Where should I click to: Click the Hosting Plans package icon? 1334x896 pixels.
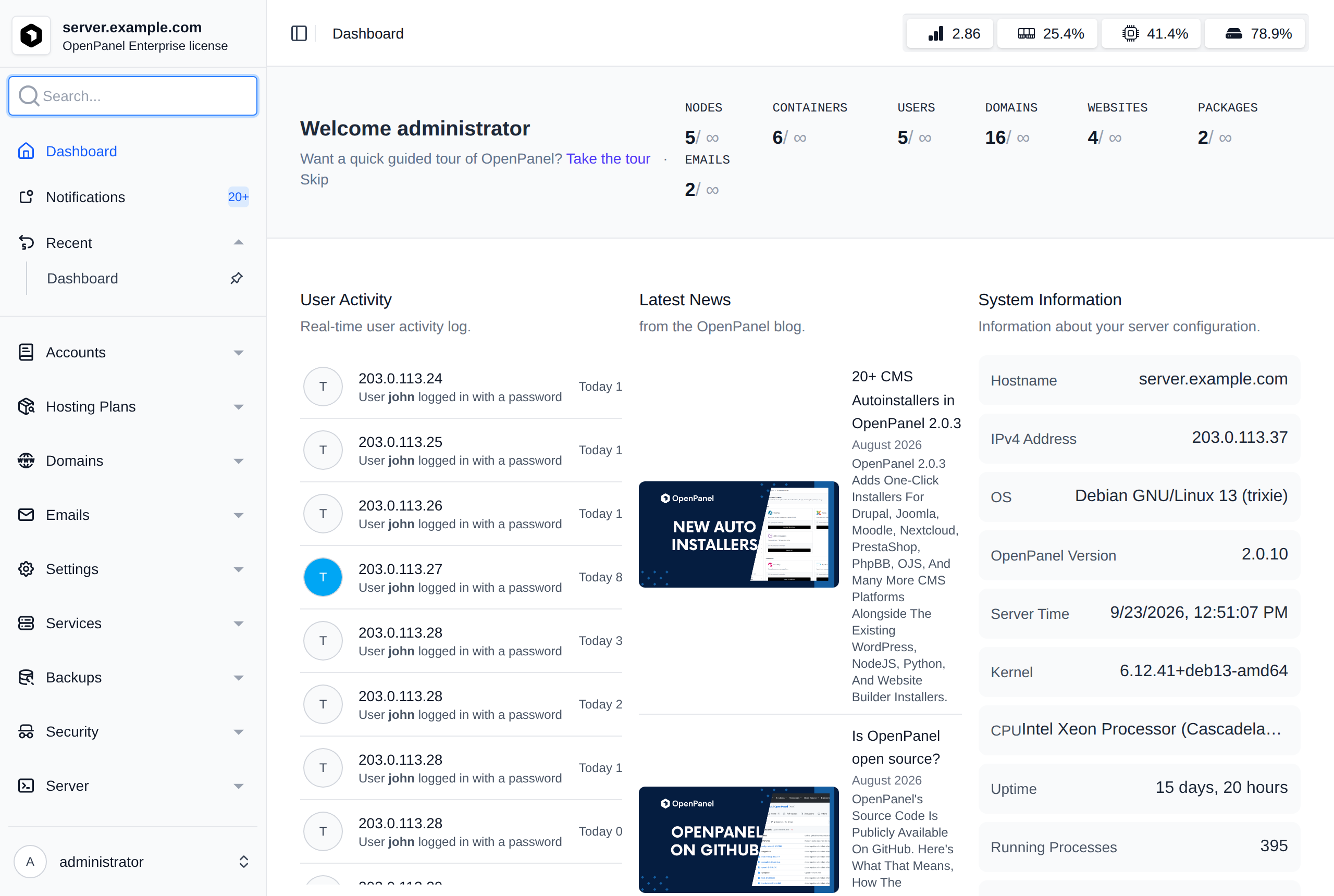(x=26, y=406)
